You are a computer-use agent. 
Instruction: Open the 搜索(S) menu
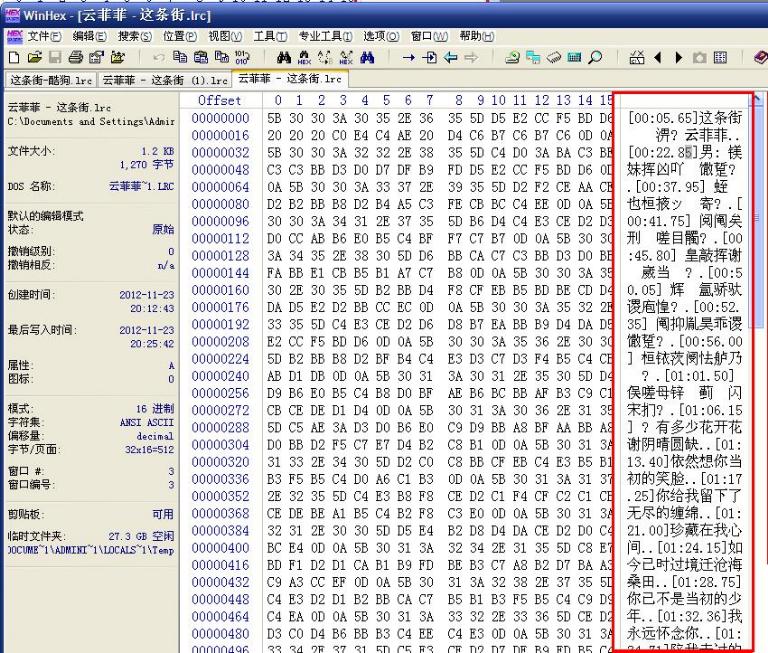(x=135, y=36)
